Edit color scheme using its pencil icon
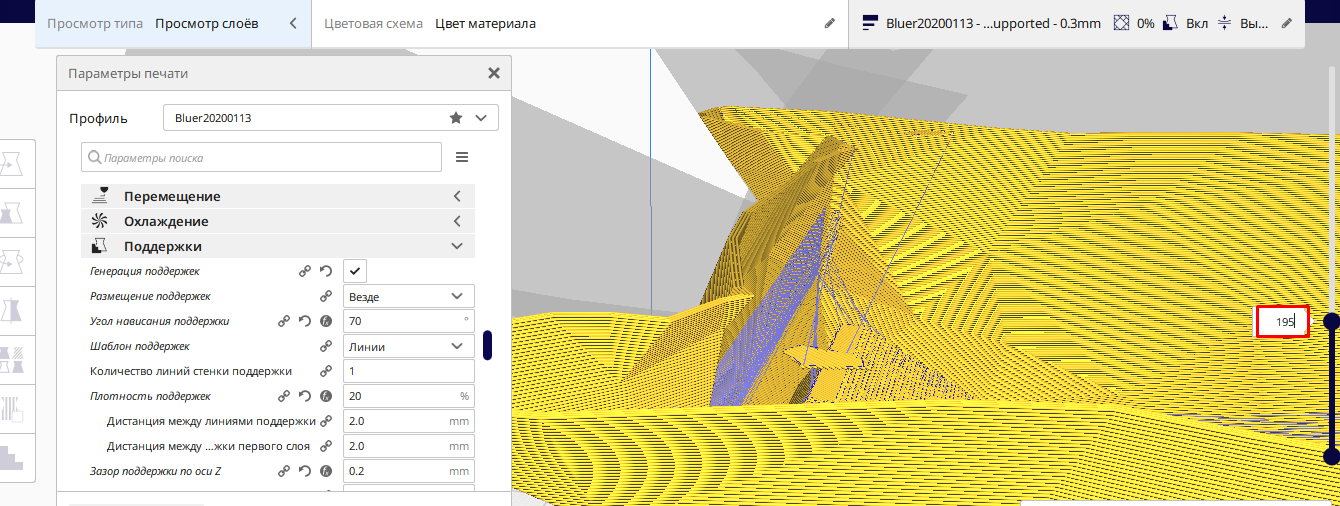Screen dimensions: 1340x506 pyautogui.click(x=829, y=23)
